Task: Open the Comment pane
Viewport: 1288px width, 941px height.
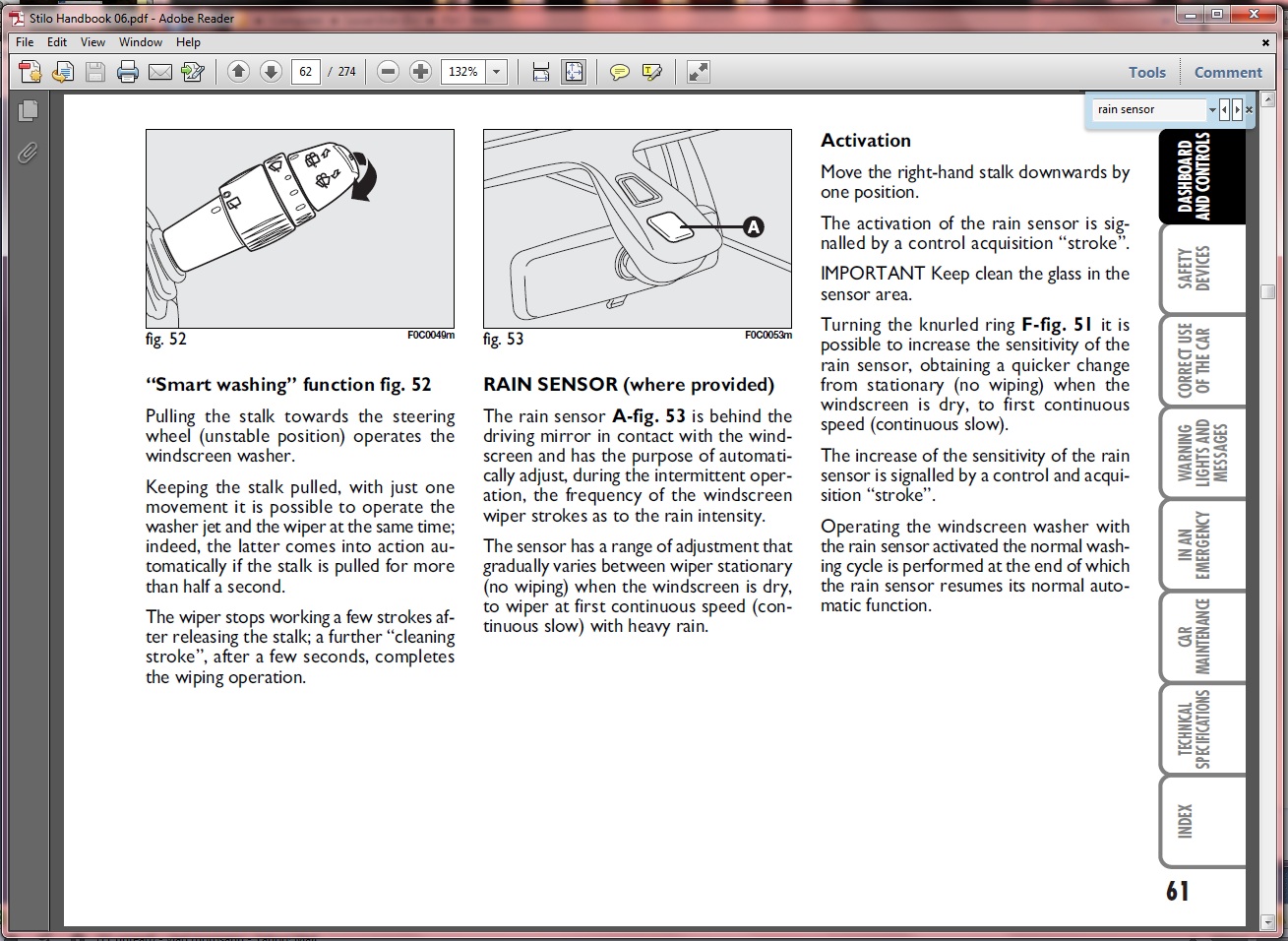Action: point(1228,72)
